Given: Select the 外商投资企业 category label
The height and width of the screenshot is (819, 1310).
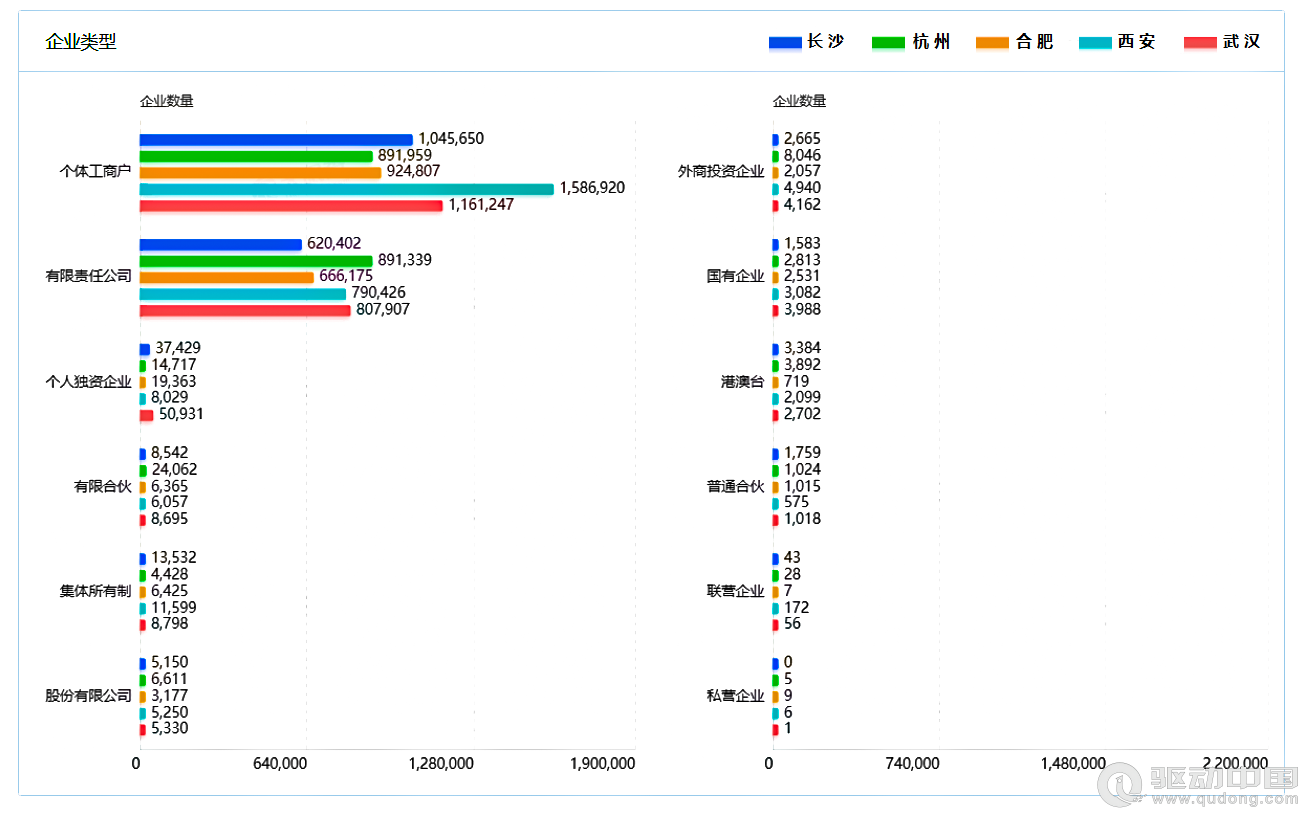Looking at the screenshot, I should (x=721, y=172).
